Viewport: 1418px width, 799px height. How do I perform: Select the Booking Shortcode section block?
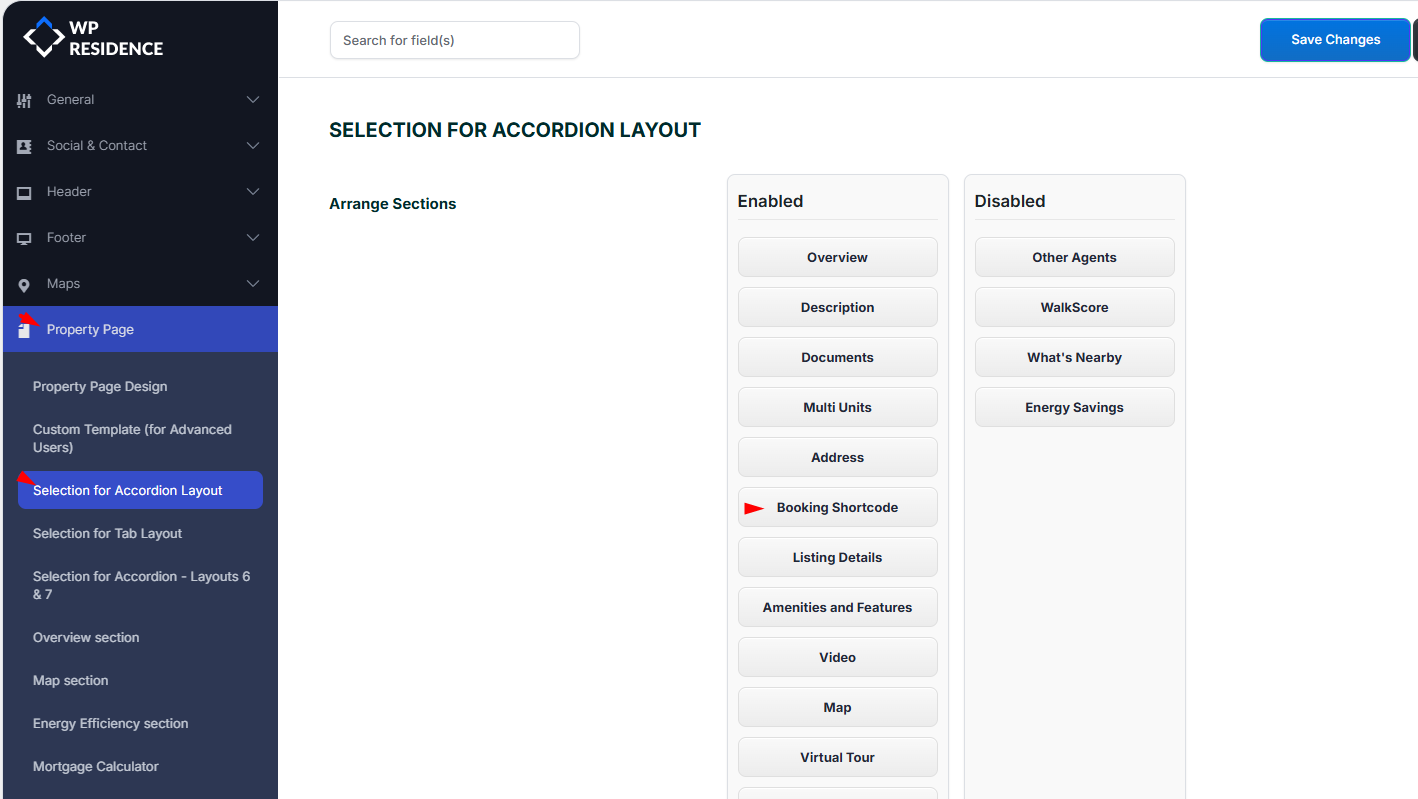[x=837, y=507]
